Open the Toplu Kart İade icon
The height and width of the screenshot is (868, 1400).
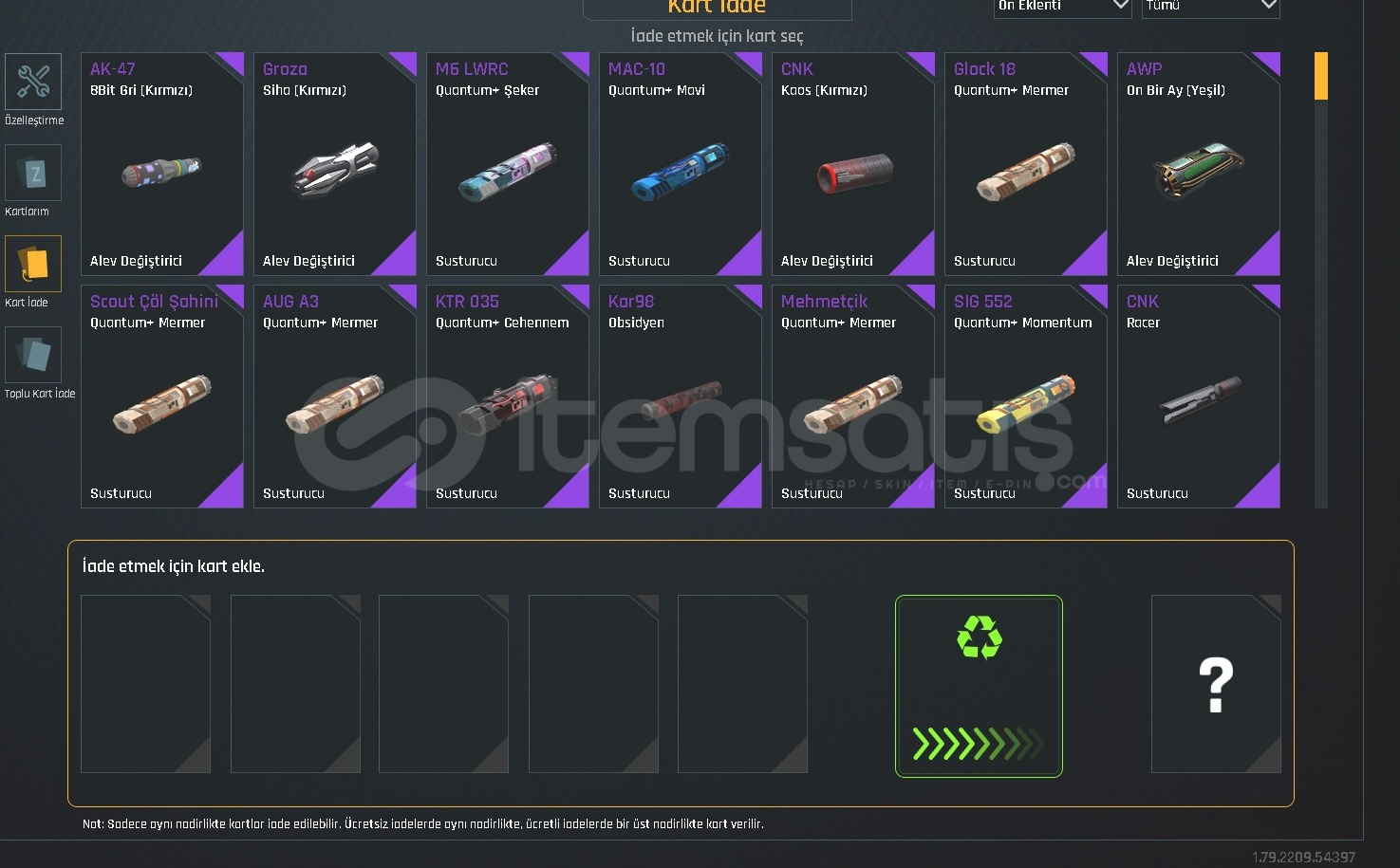(x=33, y=355)
